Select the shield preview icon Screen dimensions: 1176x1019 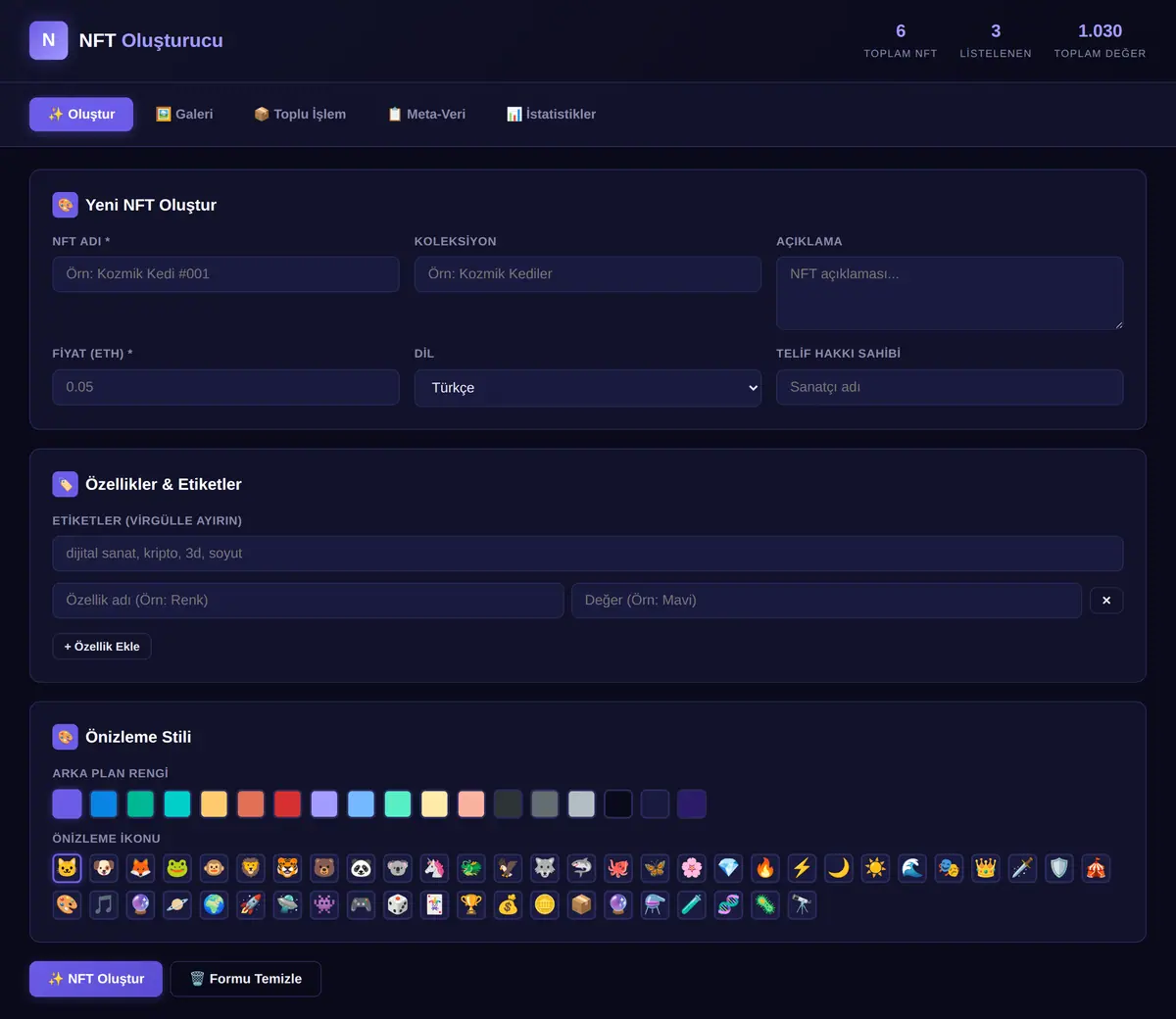(1059, 868)
